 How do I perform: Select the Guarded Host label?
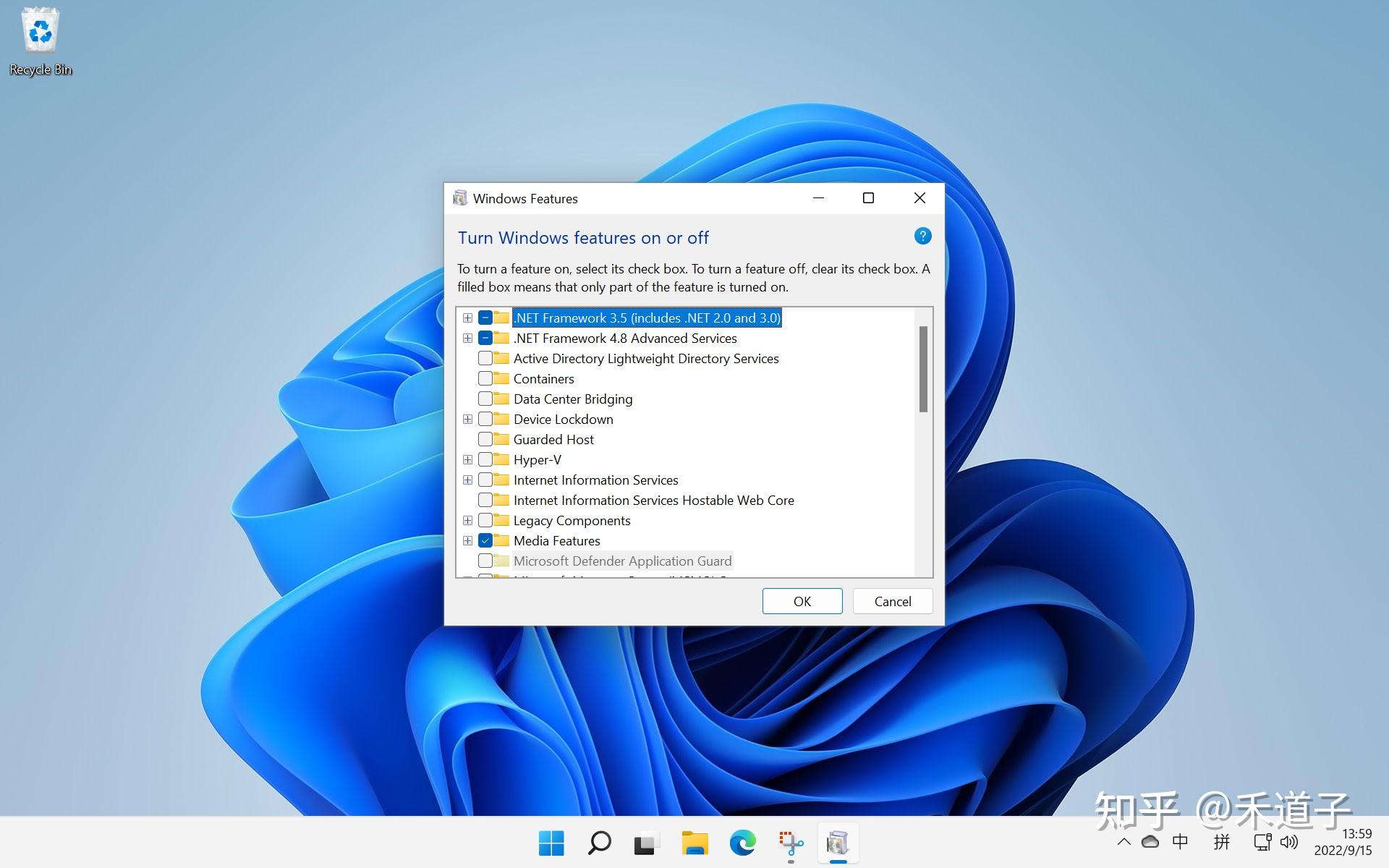553,439
